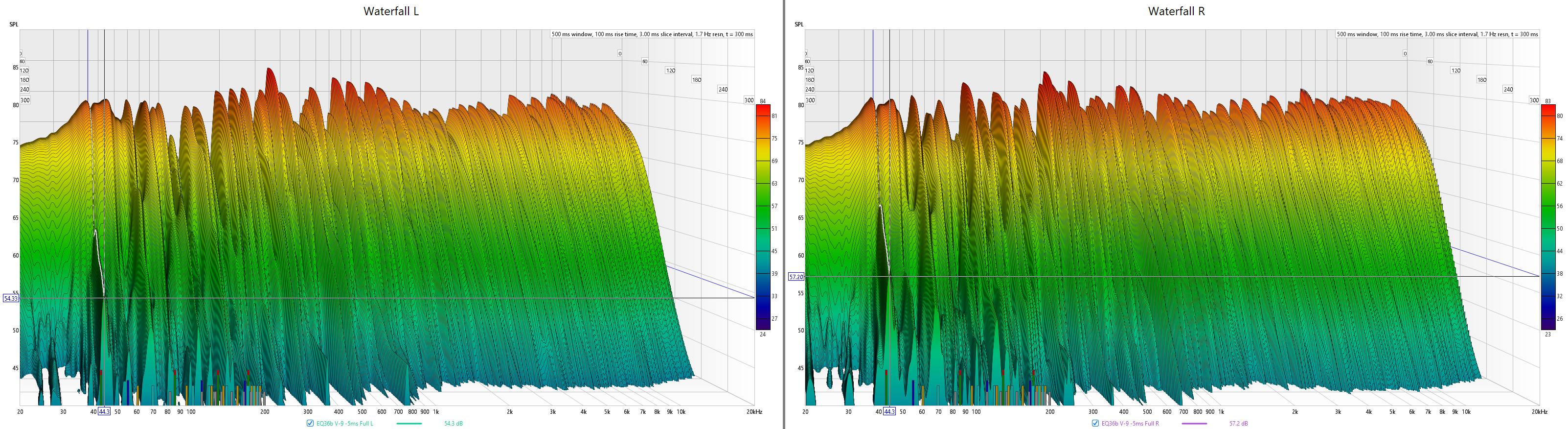
Task: Click the EQ36b V-9 -5ms Full L trace name
Action: click(x=344, y=424)
